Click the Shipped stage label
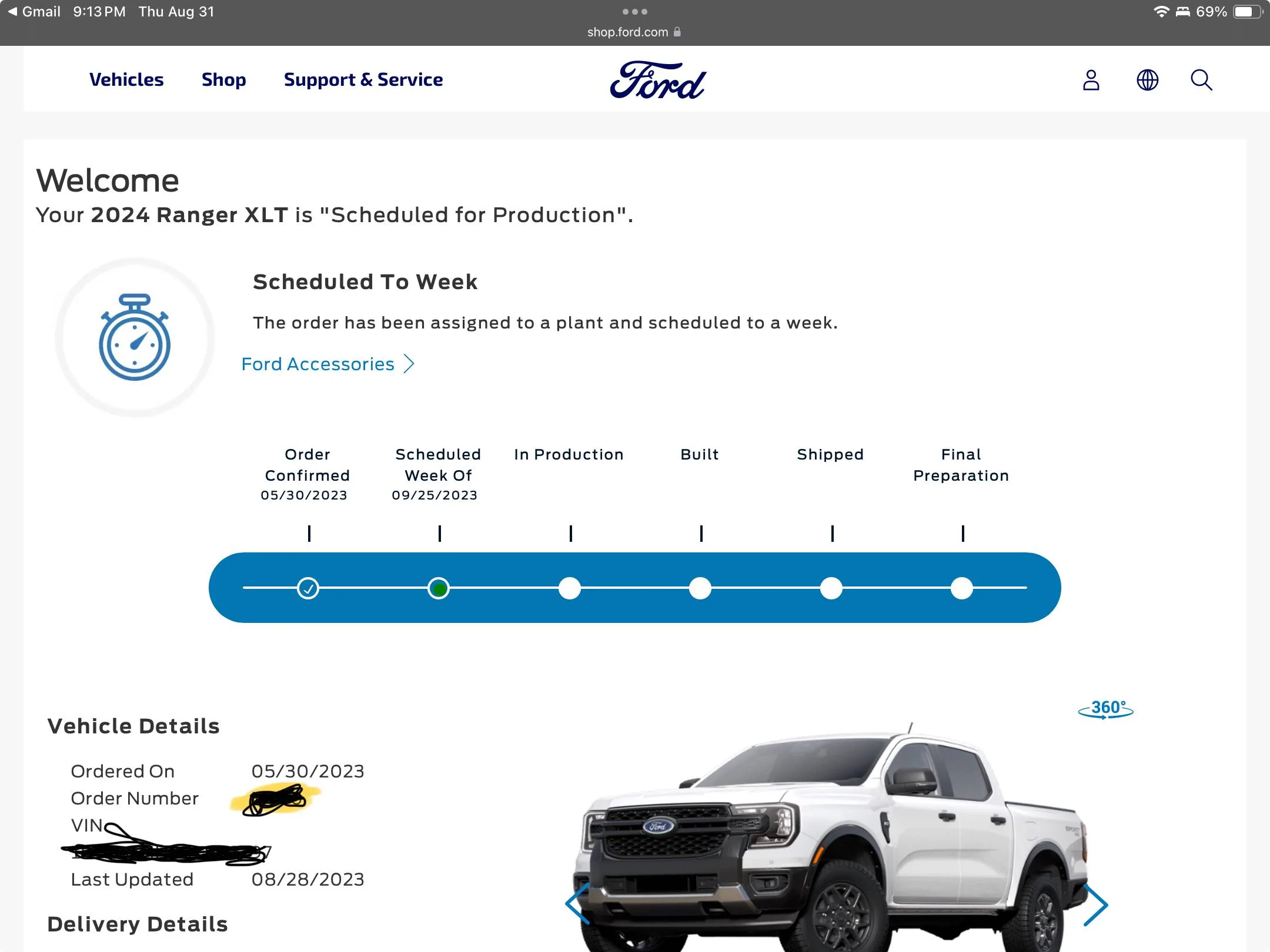The height and width of the screenshot is (952, 1270). [x=830, y=455]
